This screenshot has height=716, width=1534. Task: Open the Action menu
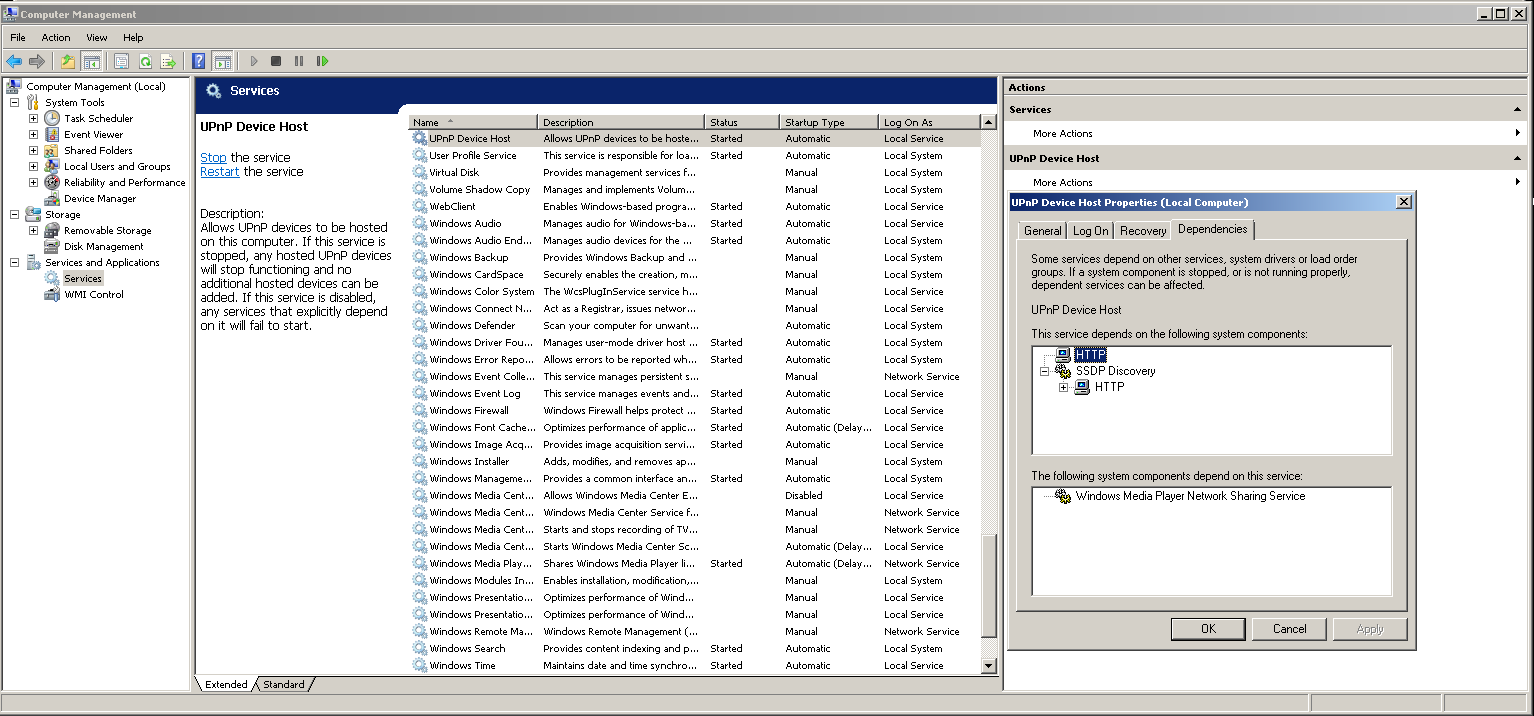point(56,37)
